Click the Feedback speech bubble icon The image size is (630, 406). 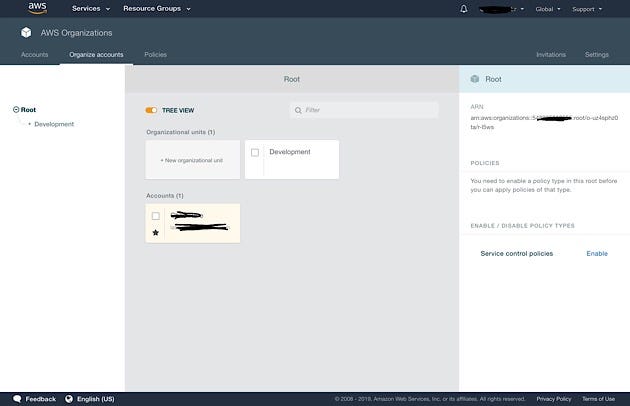click(x=17, y=399)
